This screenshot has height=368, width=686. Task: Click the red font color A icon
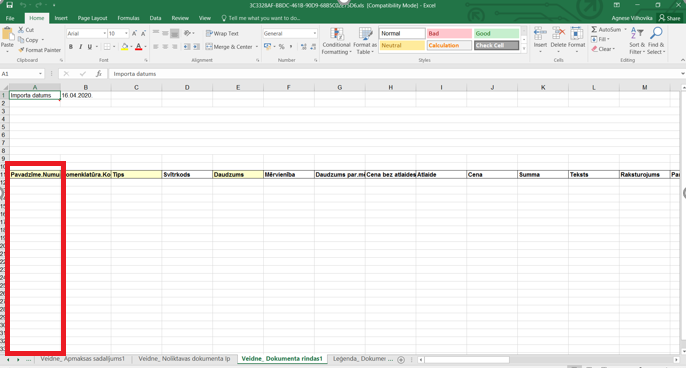click(x=139, y=47)
